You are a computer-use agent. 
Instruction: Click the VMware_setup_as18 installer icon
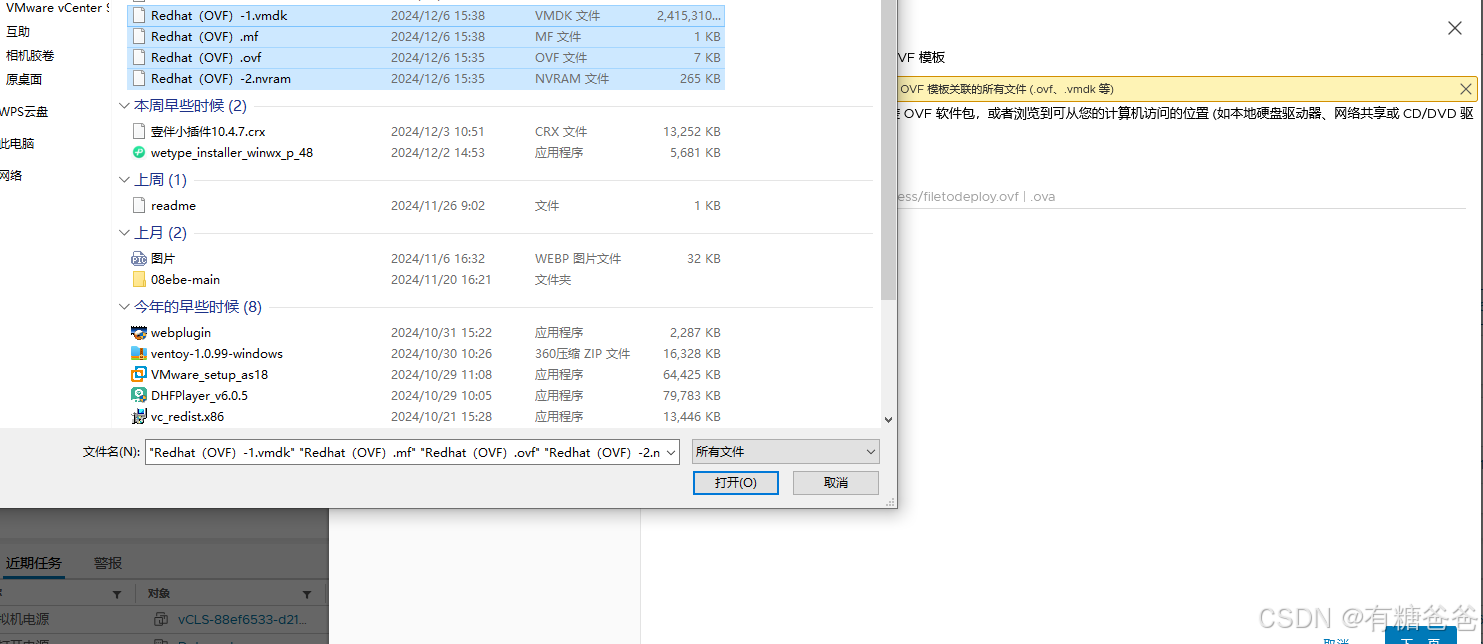coord(139,375)
